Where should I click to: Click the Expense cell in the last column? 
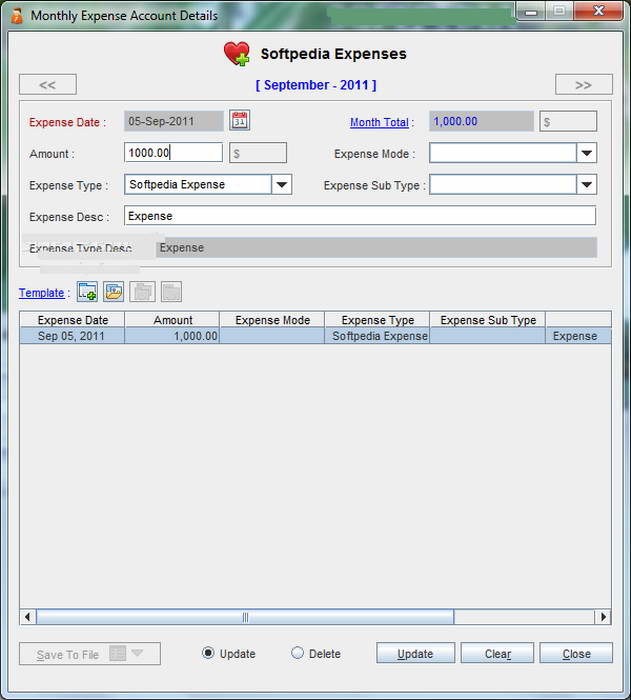(x=578, y=336)
